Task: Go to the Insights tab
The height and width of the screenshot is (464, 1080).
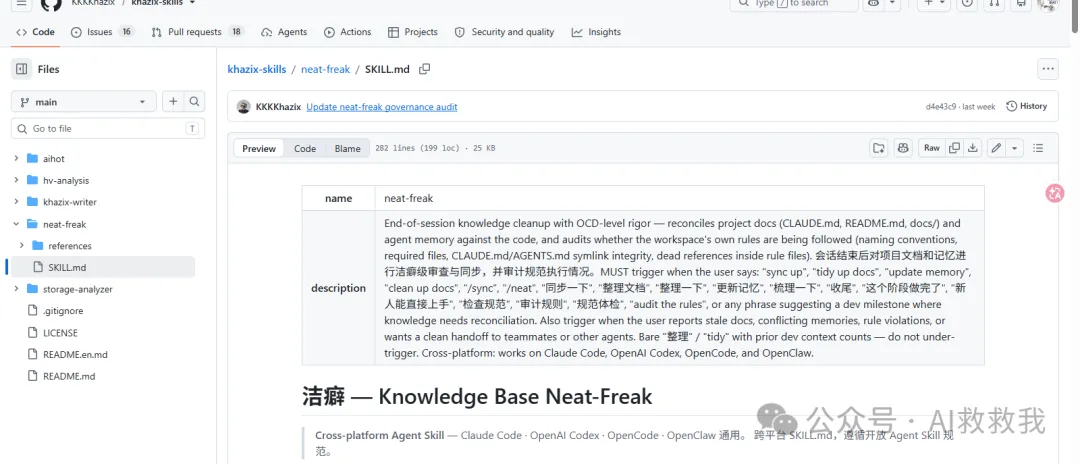Action: coord(596,32)
